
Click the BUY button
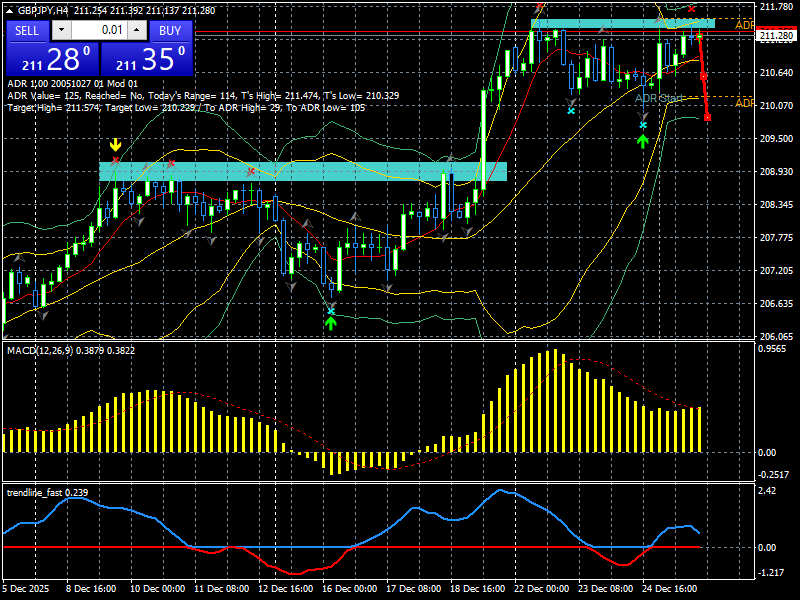[x=170, y=31]
